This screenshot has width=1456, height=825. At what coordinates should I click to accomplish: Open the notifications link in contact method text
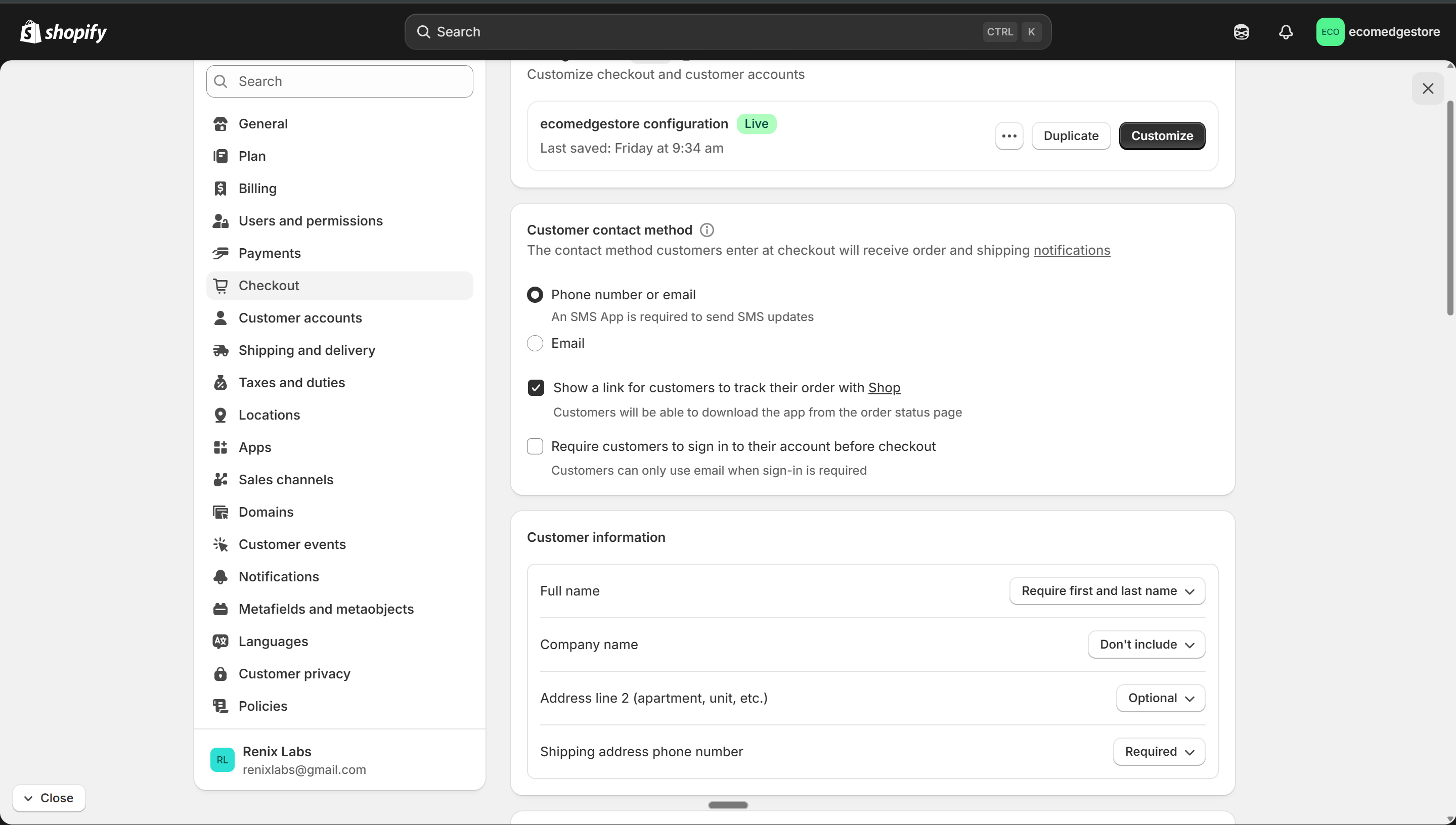coord(1071,250)
